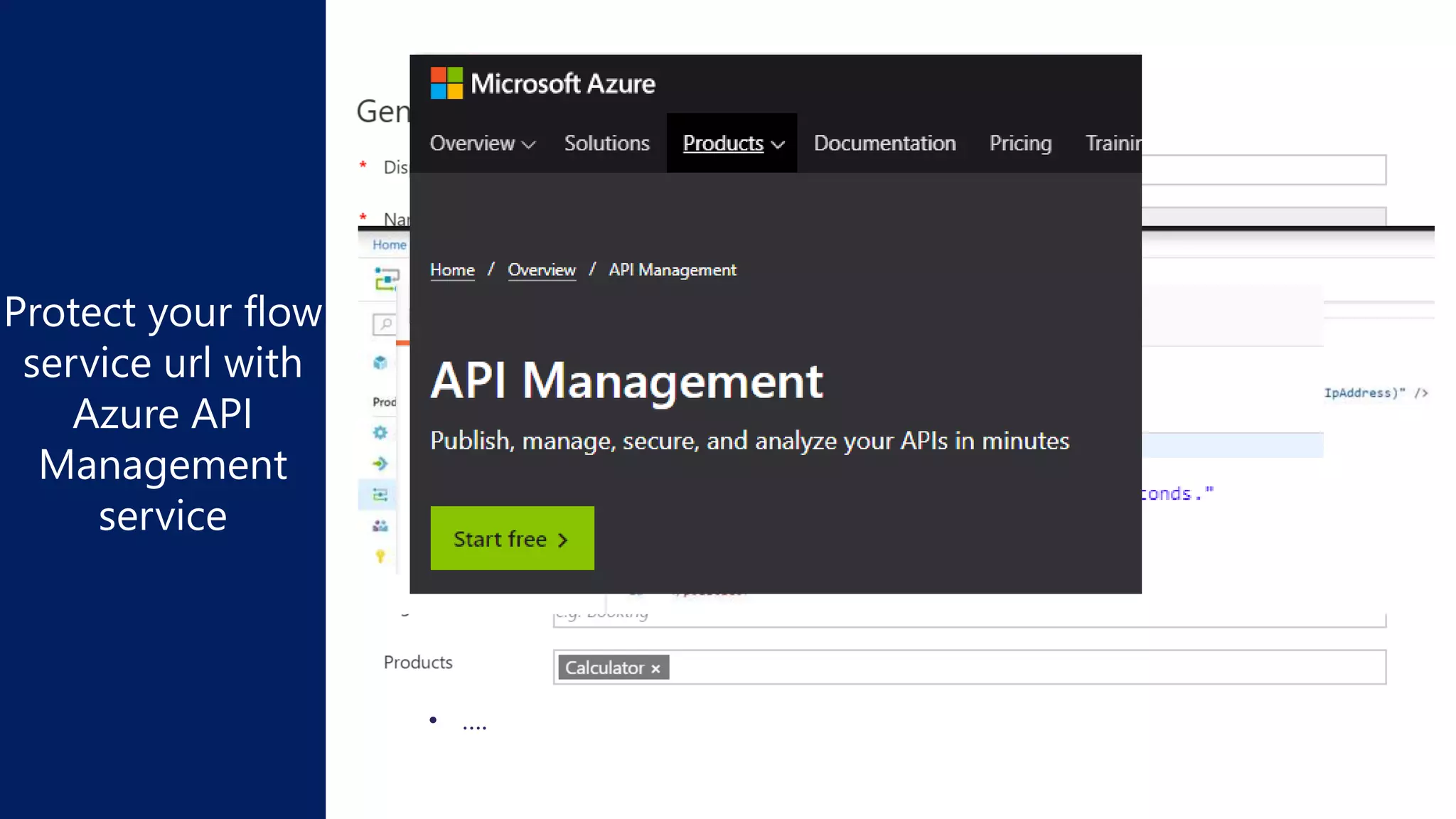Click the 'Publish, manage, secure' tagline
Image resolution: width=1456 pixels, height=819 pixels.
[749, 441]
